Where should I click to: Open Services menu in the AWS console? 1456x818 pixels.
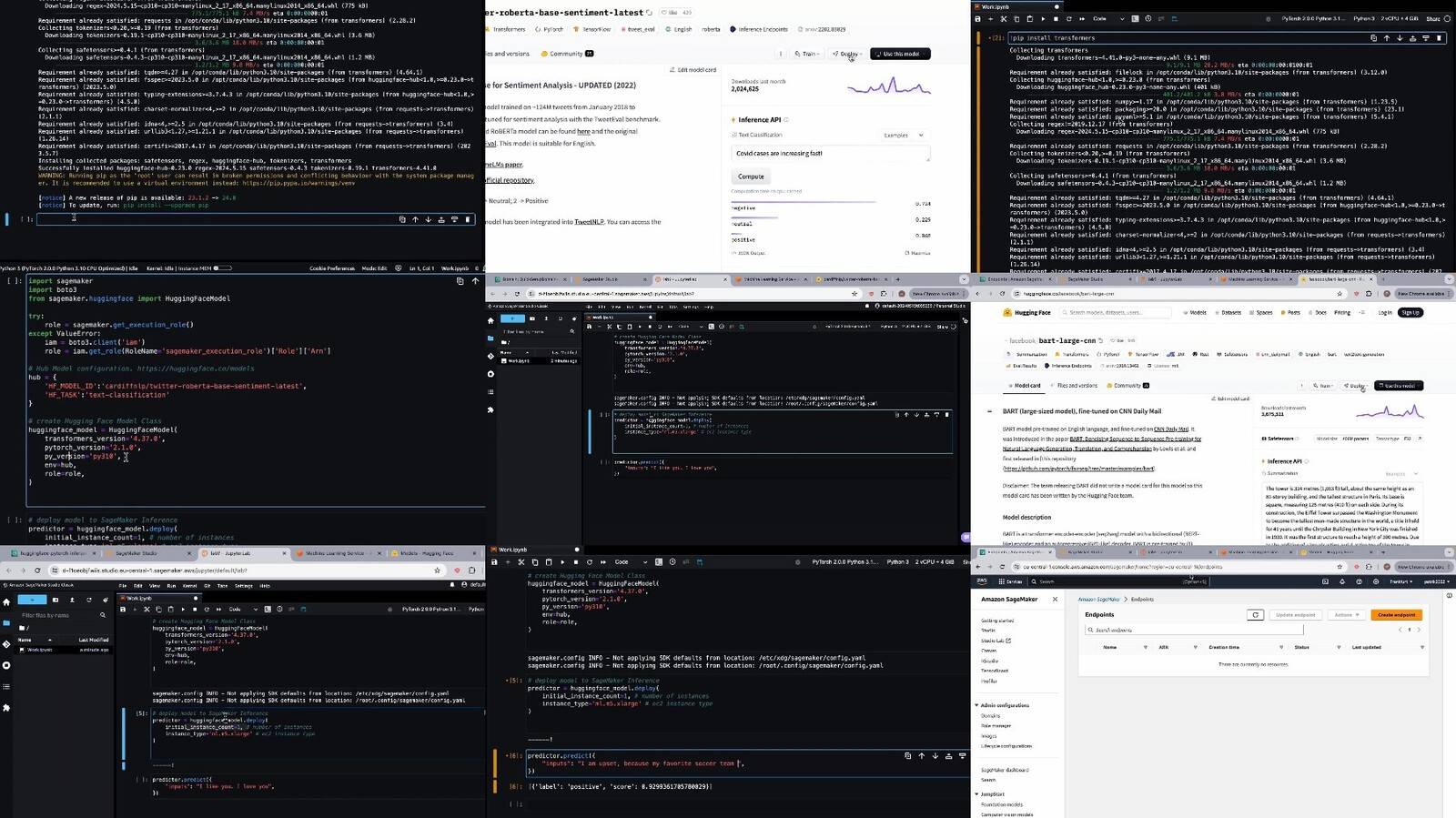(x=1010, y=581)
